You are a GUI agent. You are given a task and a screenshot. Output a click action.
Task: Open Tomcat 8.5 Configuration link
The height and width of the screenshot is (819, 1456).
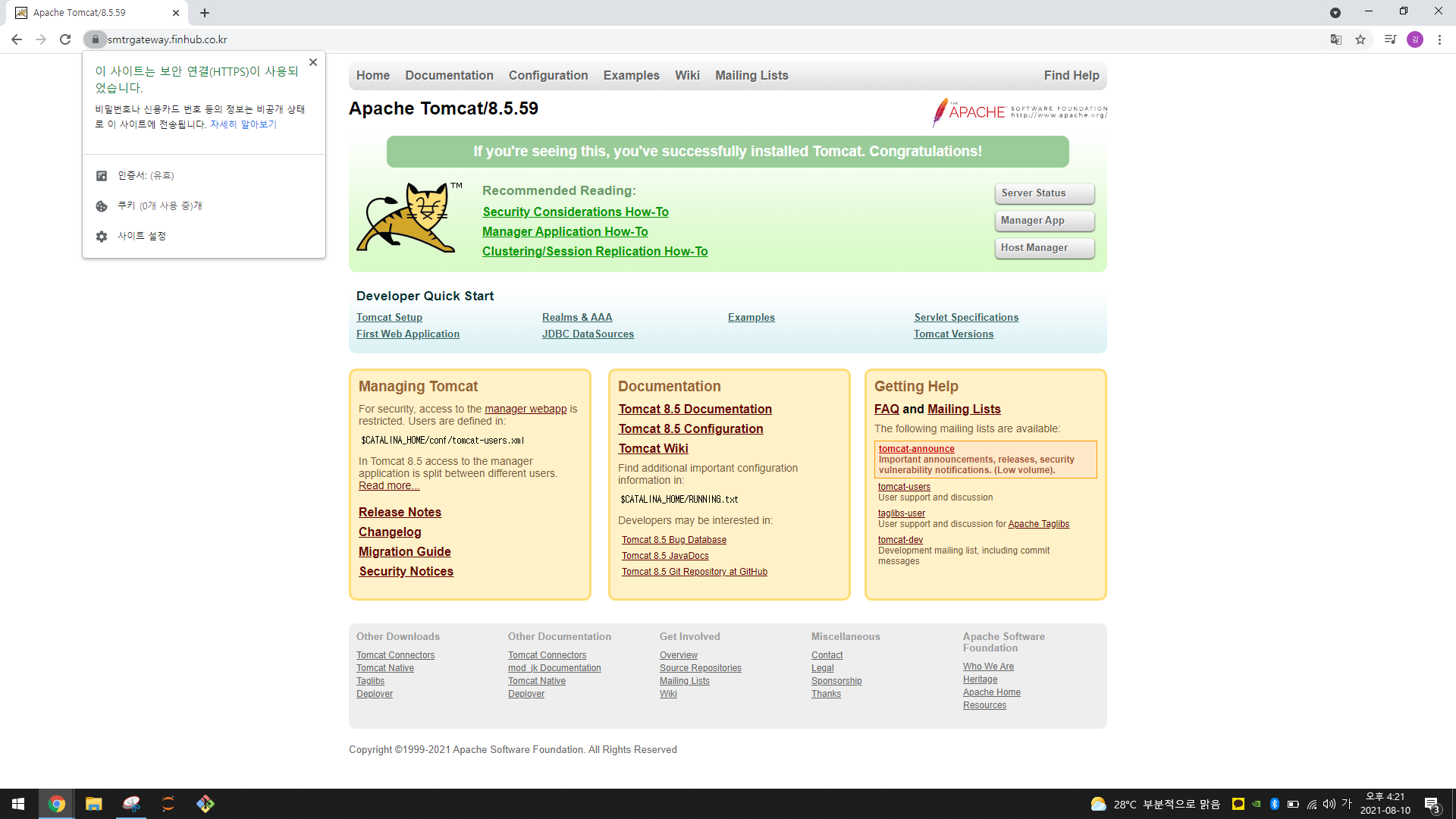pos(691,429)
